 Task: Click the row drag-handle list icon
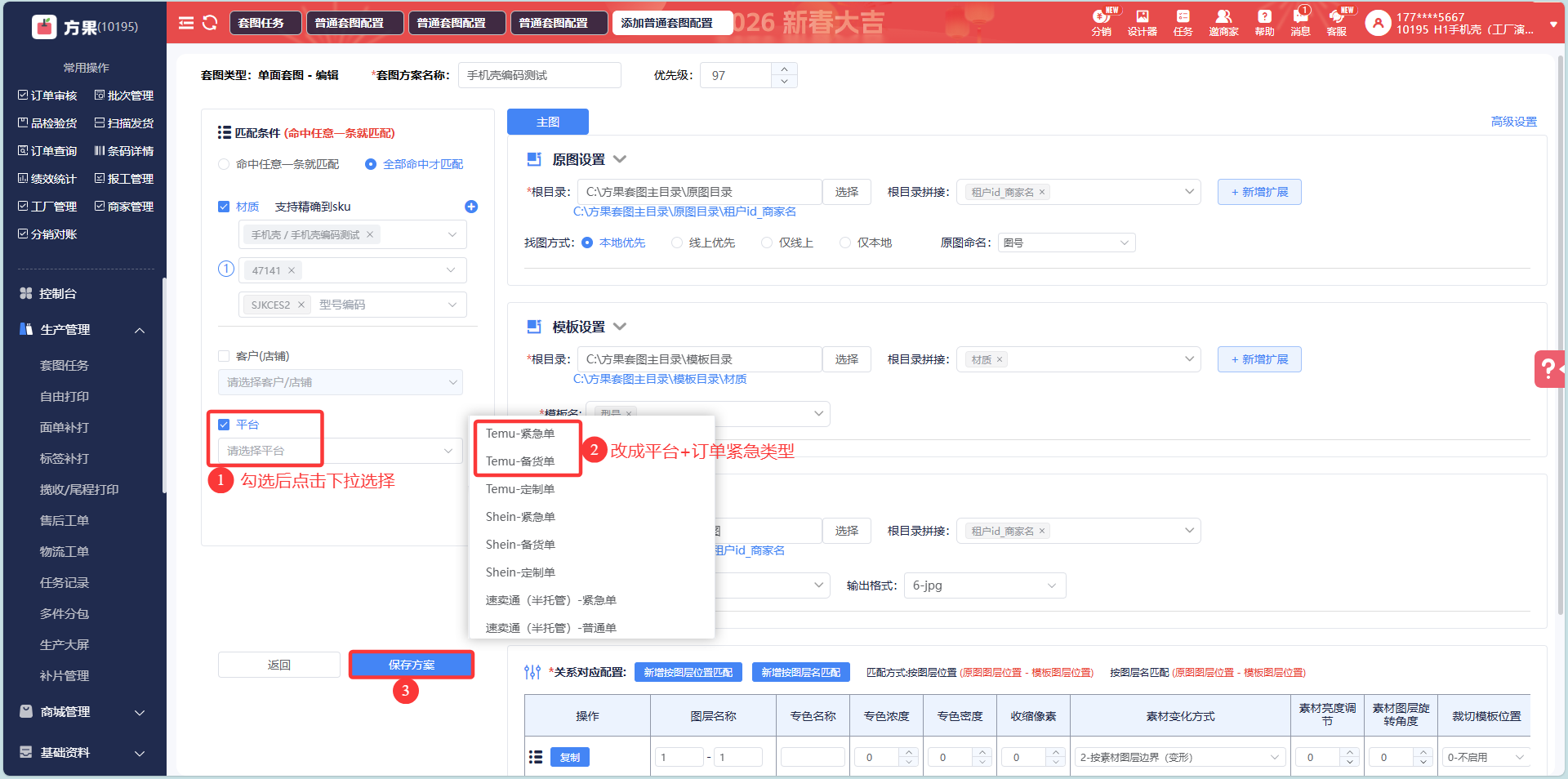[x=536, y=757]
